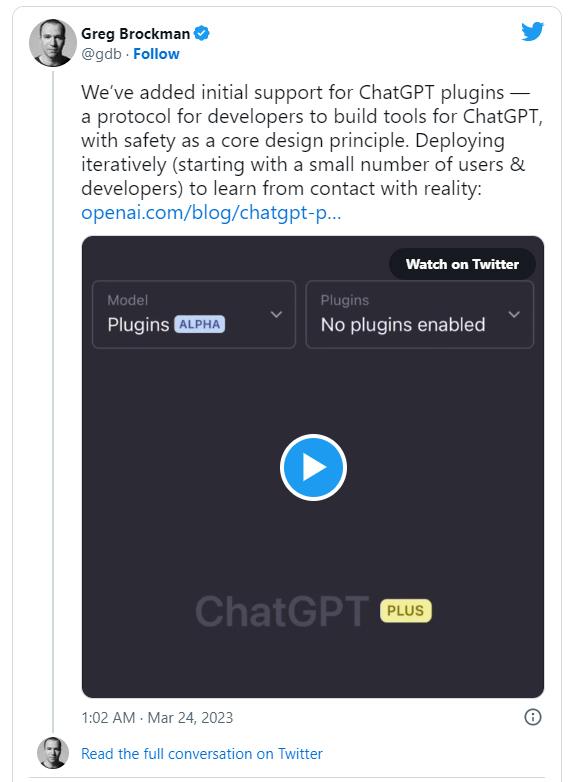The width and height of the screenshot is (569, 782).
Task: Click the info circle icon
Action: pyautogui.click(x=533, y=717)
